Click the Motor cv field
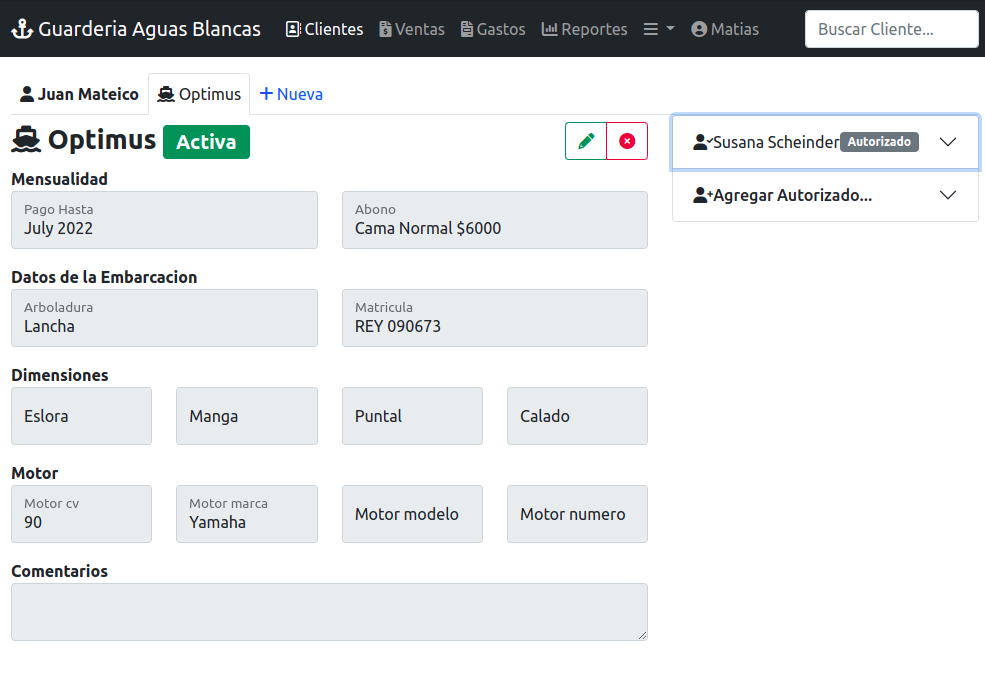The image size is (985, 680). coord(82,514)
